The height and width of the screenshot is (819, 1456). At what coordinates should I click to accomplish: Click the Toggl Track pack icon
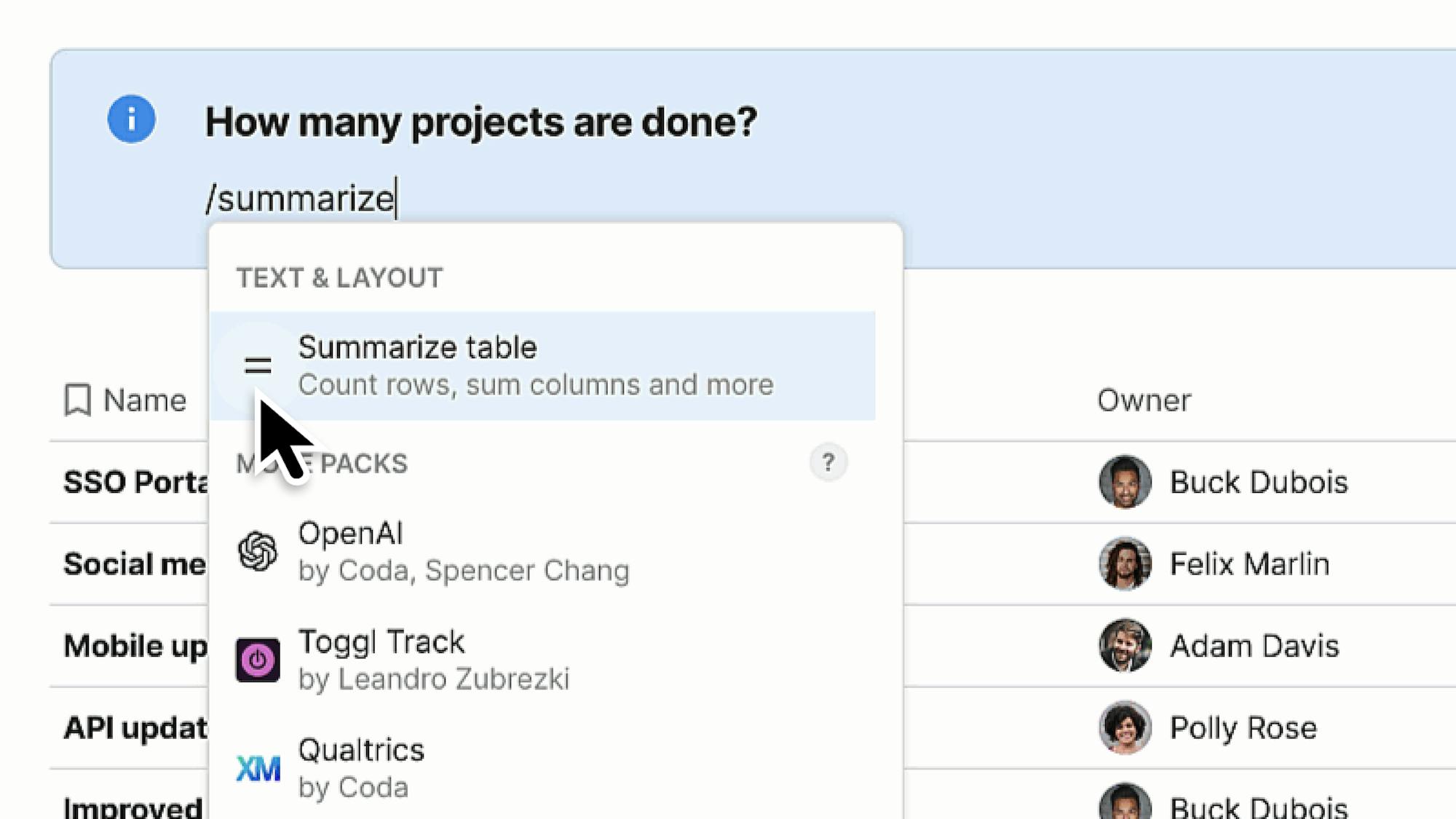258,660
